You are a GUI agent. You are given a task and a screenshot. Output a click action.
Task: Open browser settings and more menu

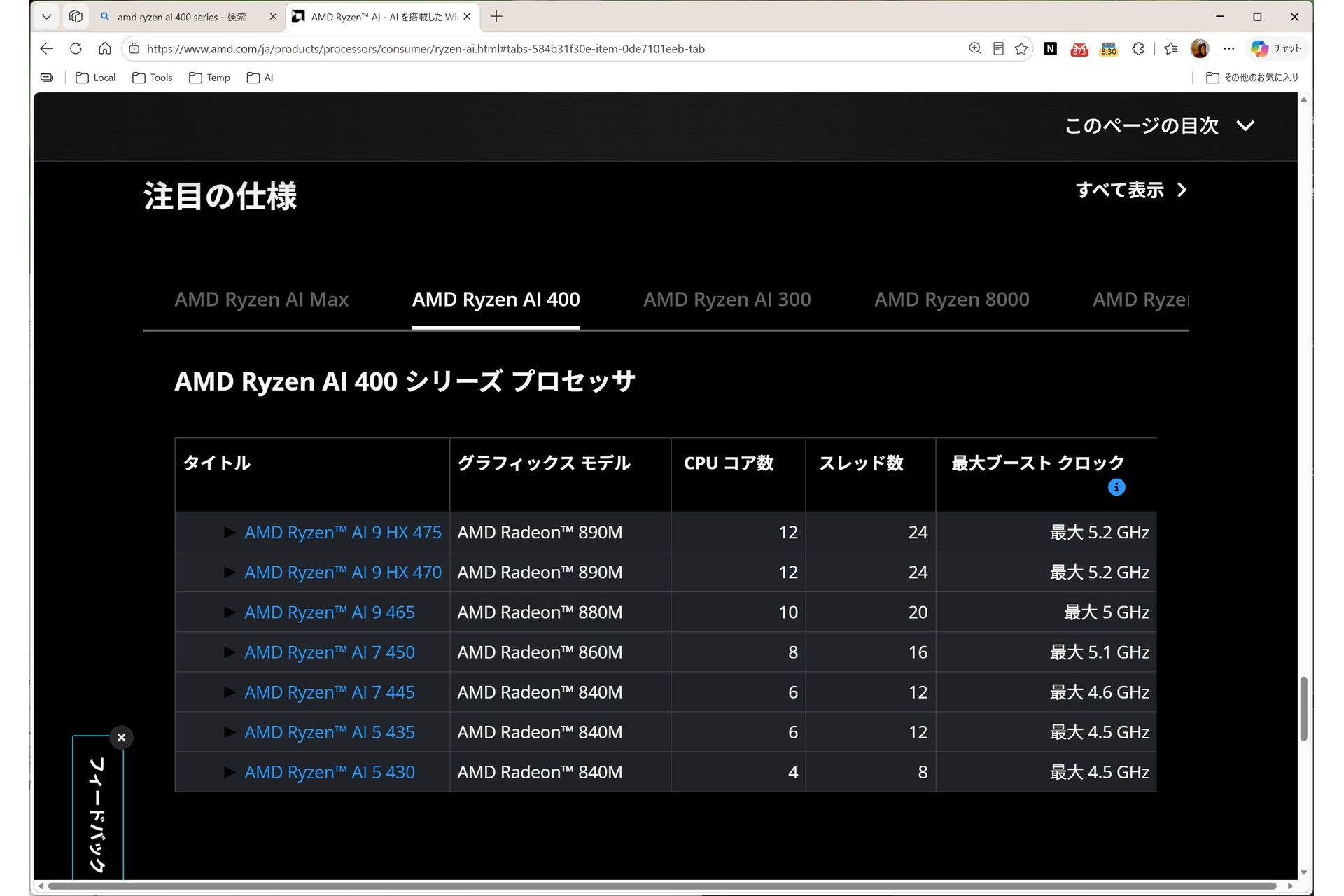click(x=1229, y=49)
